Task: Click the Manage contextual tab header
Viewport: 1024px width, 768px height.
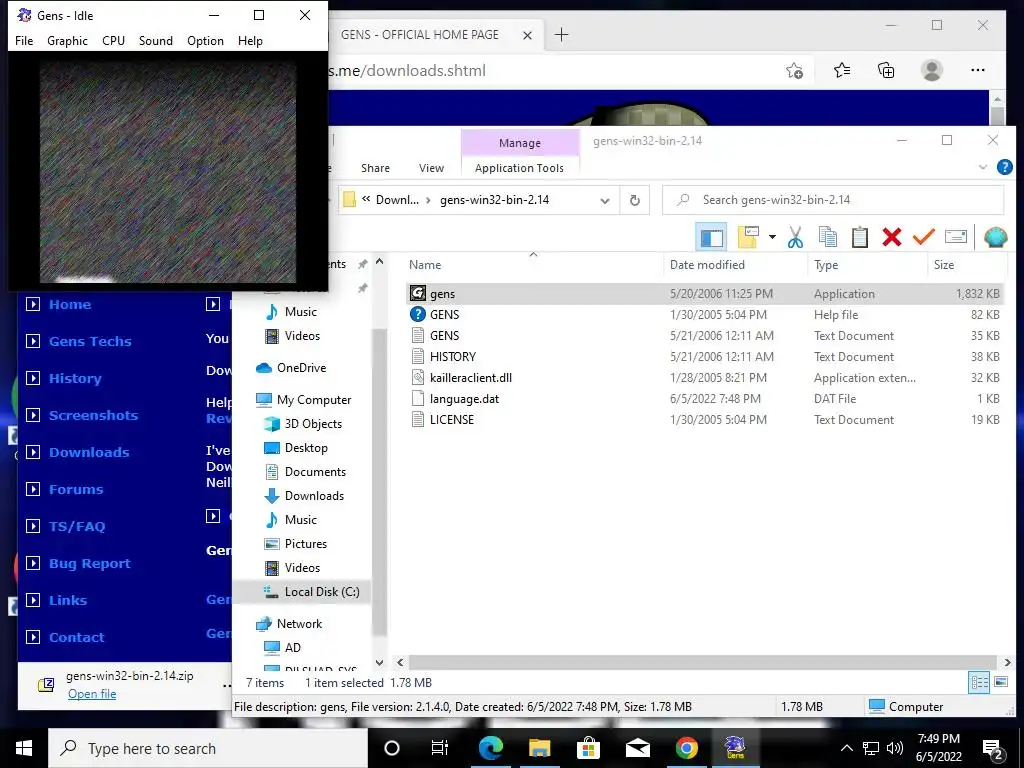Action: click(x=520, y=142)
